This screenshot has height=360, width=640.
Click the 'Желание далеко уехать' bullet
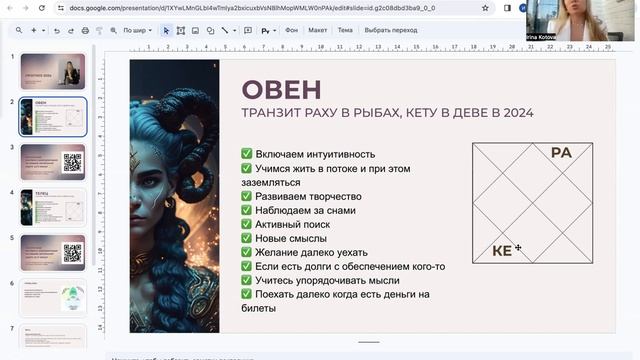(311, 253)
